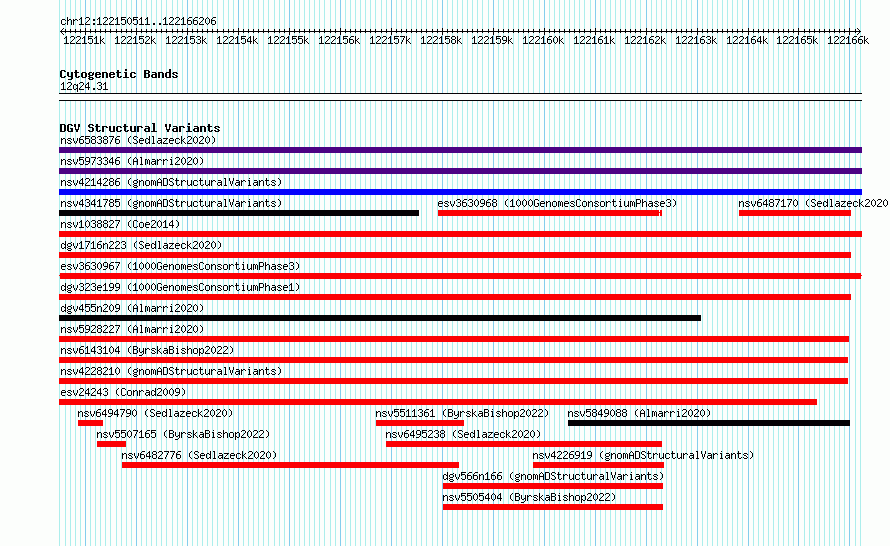Open nsv6494790 (Sedlazeck2020) label
Image resolution: width=890 pixels, height=546 pixels.
tap(155, 413)
